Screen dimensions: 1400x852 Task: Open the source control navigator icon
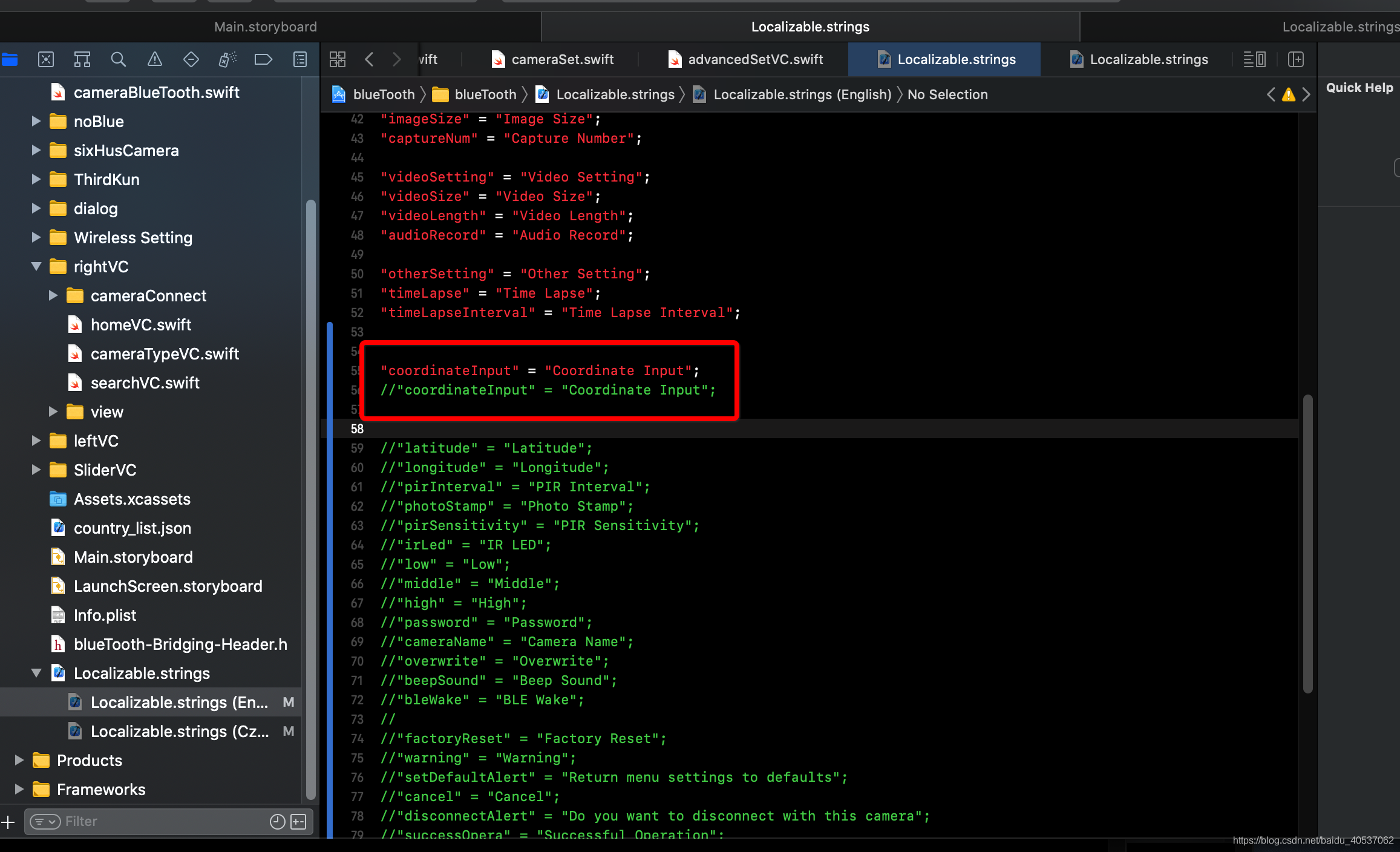[x=46, y=59]
